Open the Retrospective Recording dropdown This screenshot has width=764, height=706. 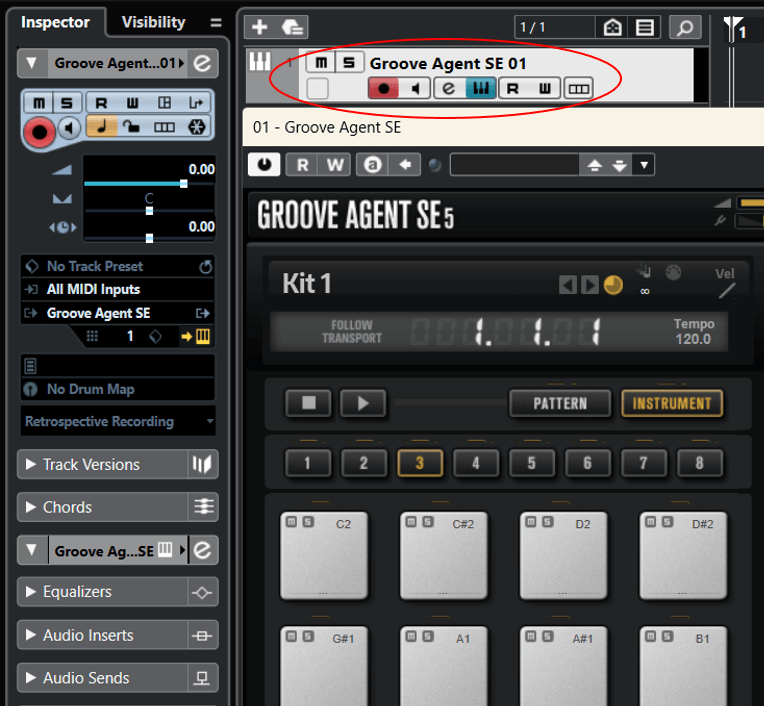click(118, 422)
